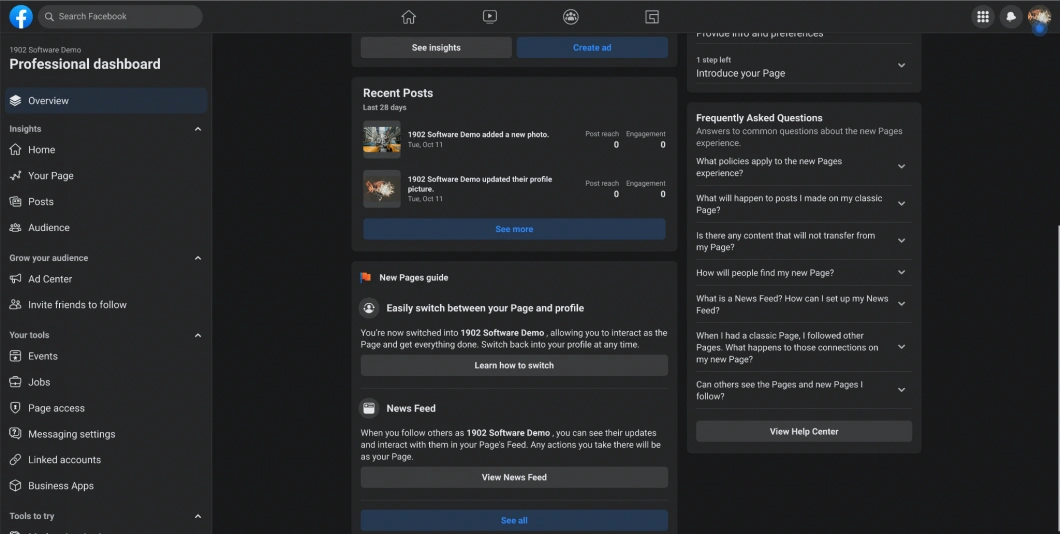Click the Ad Center megaphone icon
Screen dimensions: 1060x534
16,278
